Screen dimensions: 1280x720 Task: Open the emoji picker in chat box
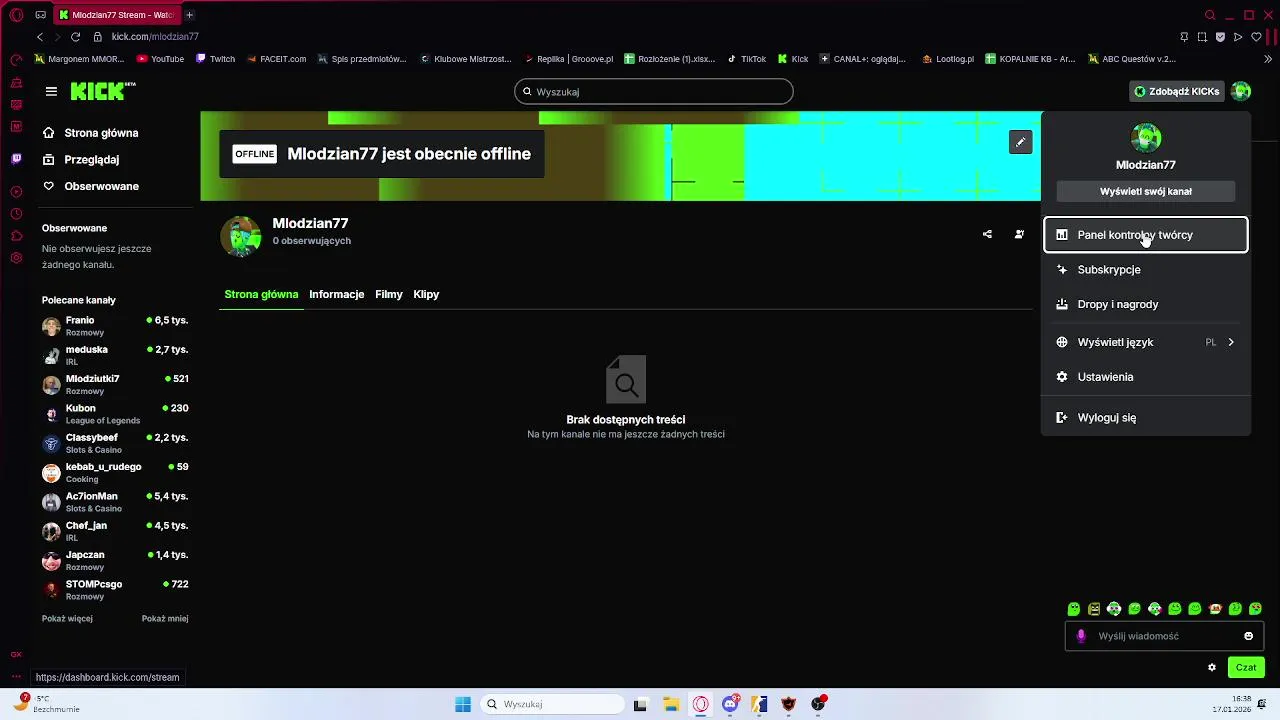(1248, 636)
